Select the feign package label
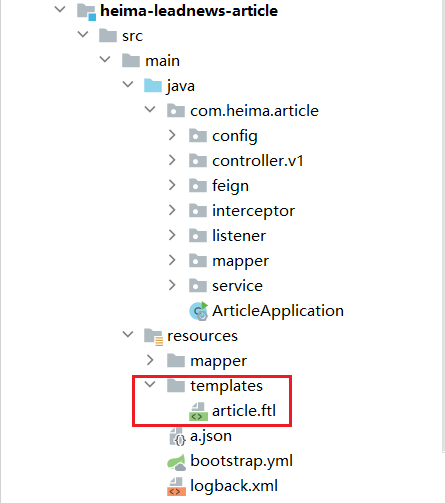Image resolution: width=445 pixels, height=503 pixels. click(230, 186)
